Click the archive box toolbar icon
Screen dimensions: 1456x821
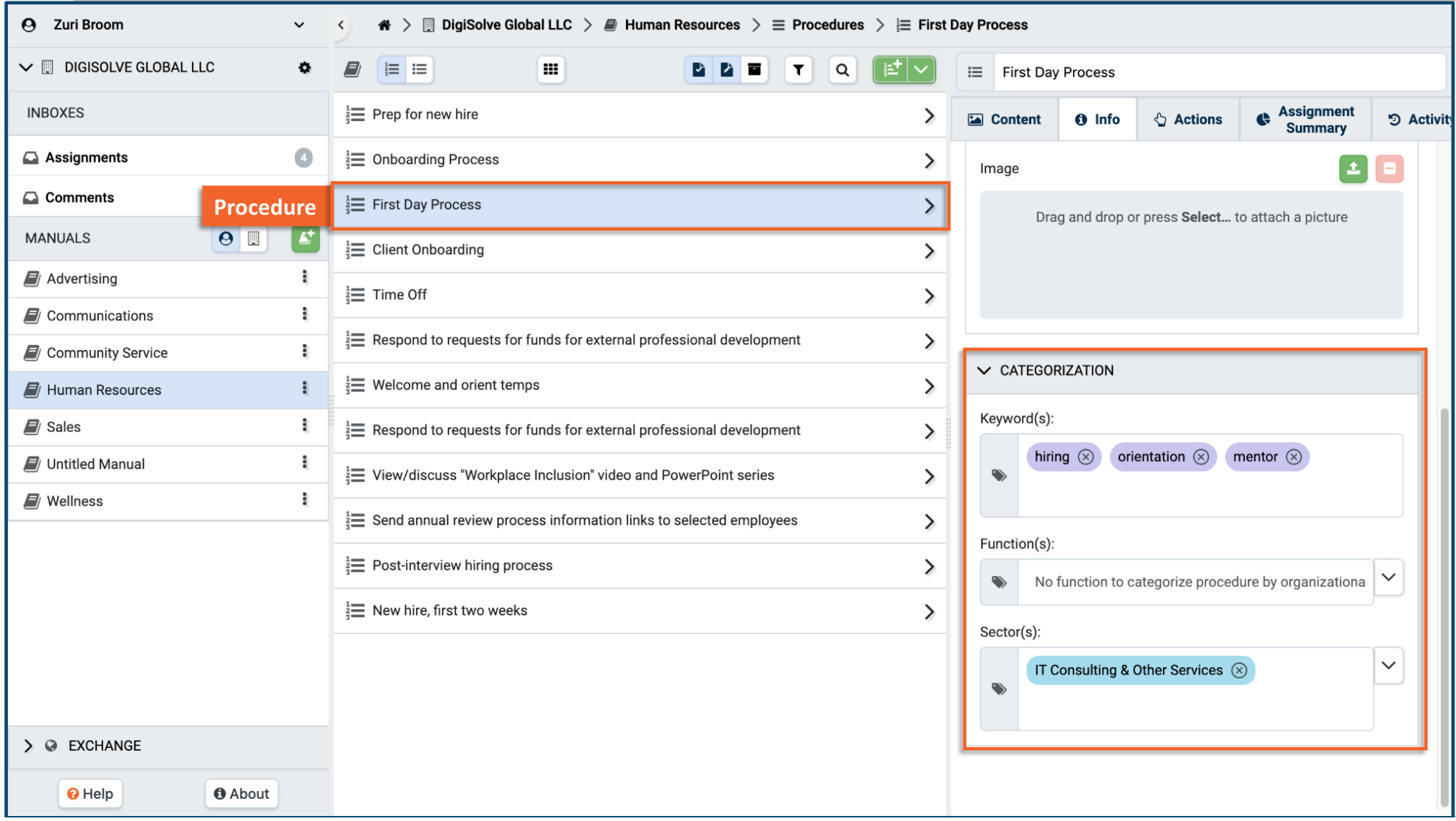754,69
